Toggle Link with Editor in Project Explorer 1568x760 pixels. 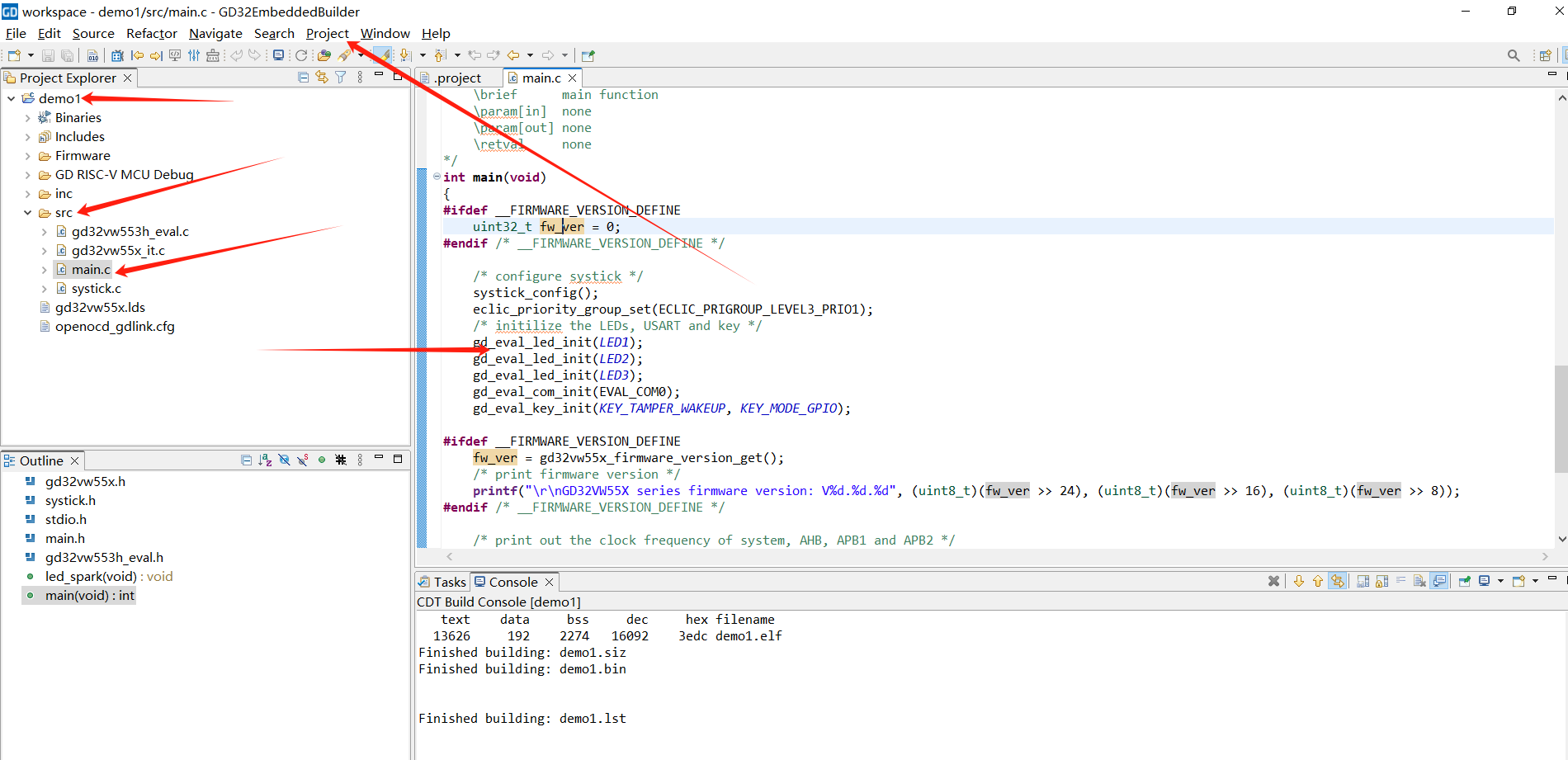(322, 78)
